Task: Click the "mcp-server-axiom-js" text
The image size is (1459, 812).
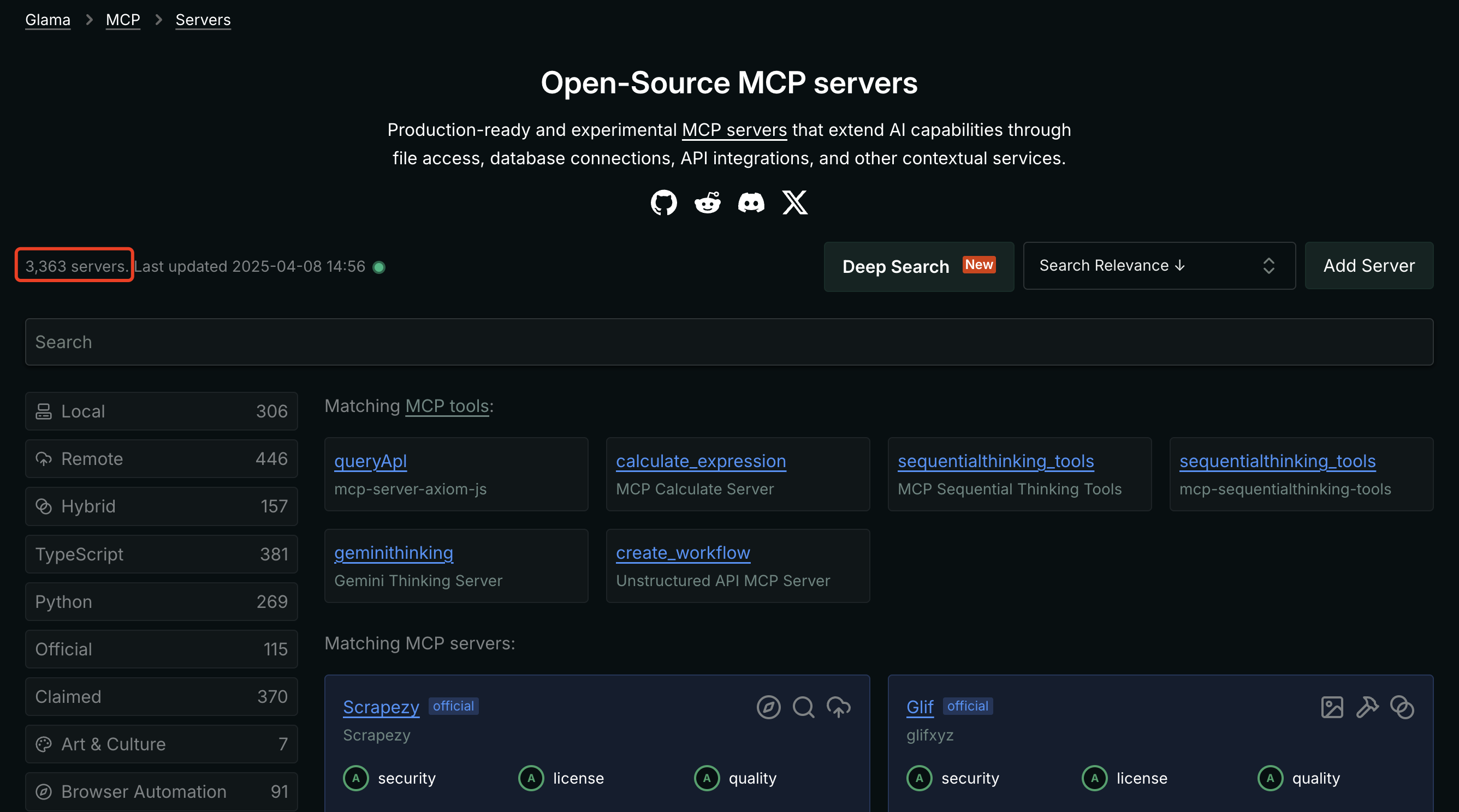Action: click(411, 489)
